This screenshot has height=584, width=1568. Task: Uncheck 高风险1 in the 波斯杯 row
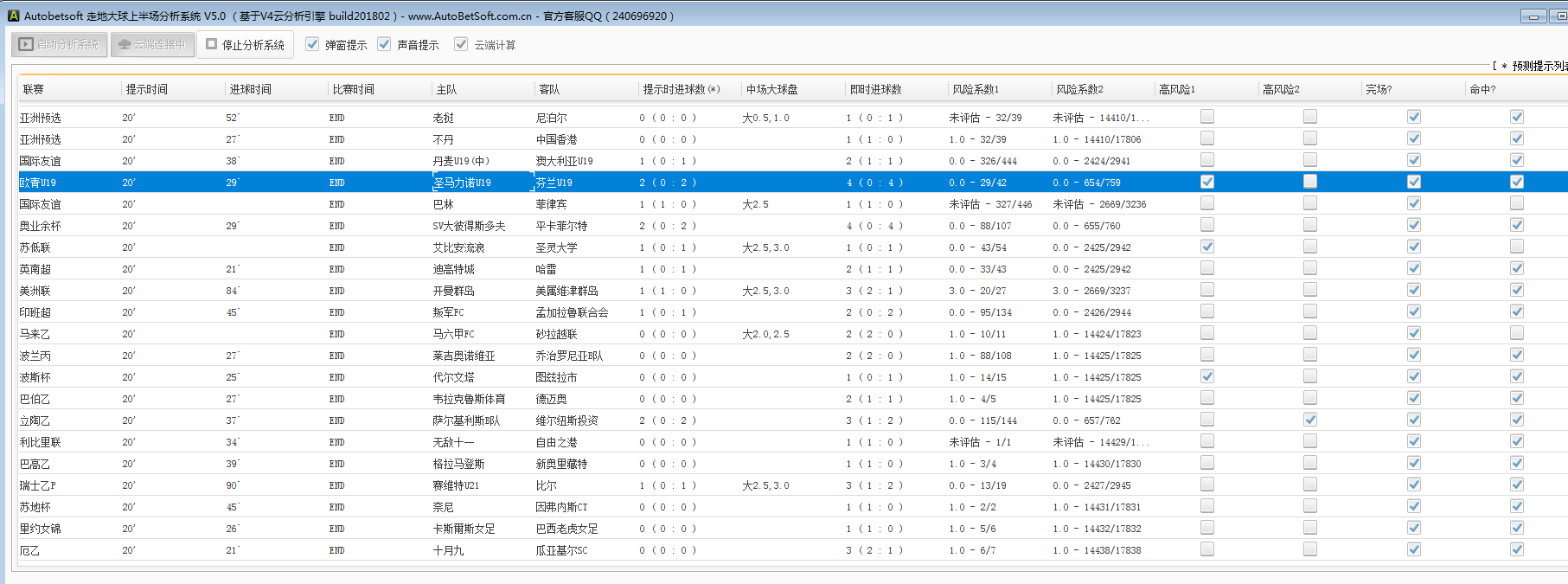pos(1206,376)
